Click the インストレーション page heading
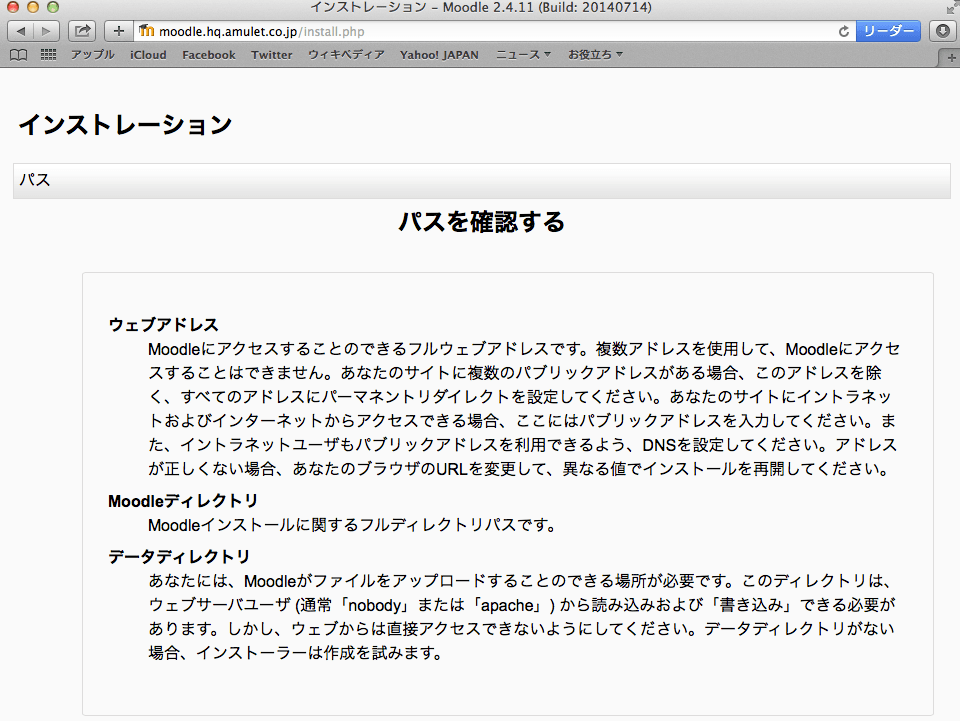The width and height of the screenshot is (960, 721). [126, 125]
